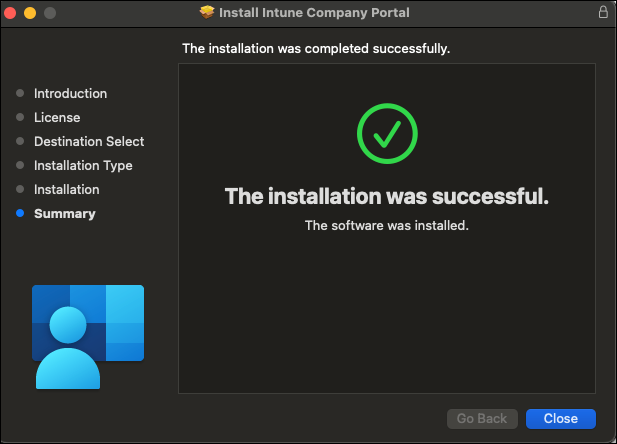The height and width of the screenshot is (444, 617).
Task: Select the Summary step label
Action: 65,214
